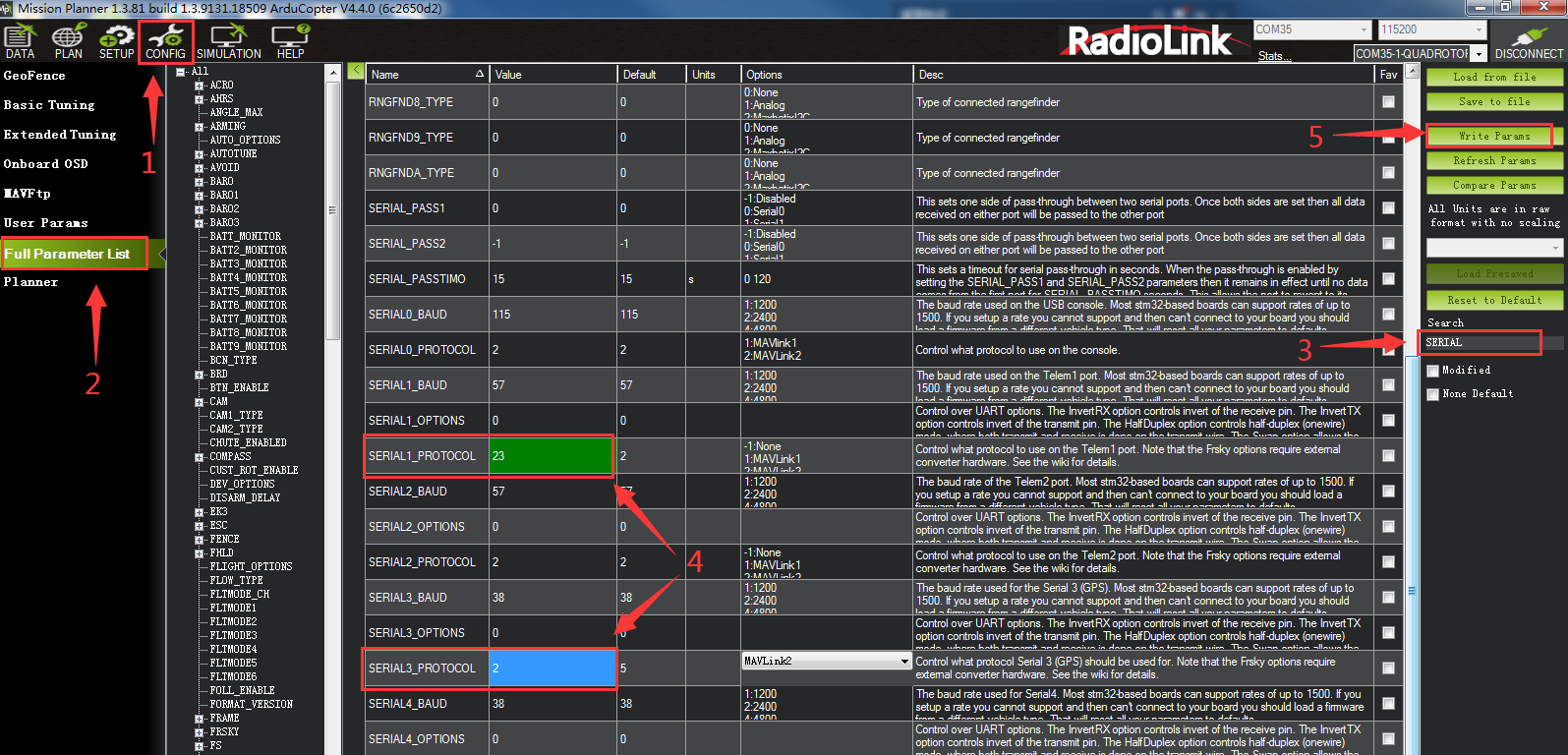Open the Extended Tuning page
The image size is (1568, 755).
pyautogui.click(x=60, y=135)
